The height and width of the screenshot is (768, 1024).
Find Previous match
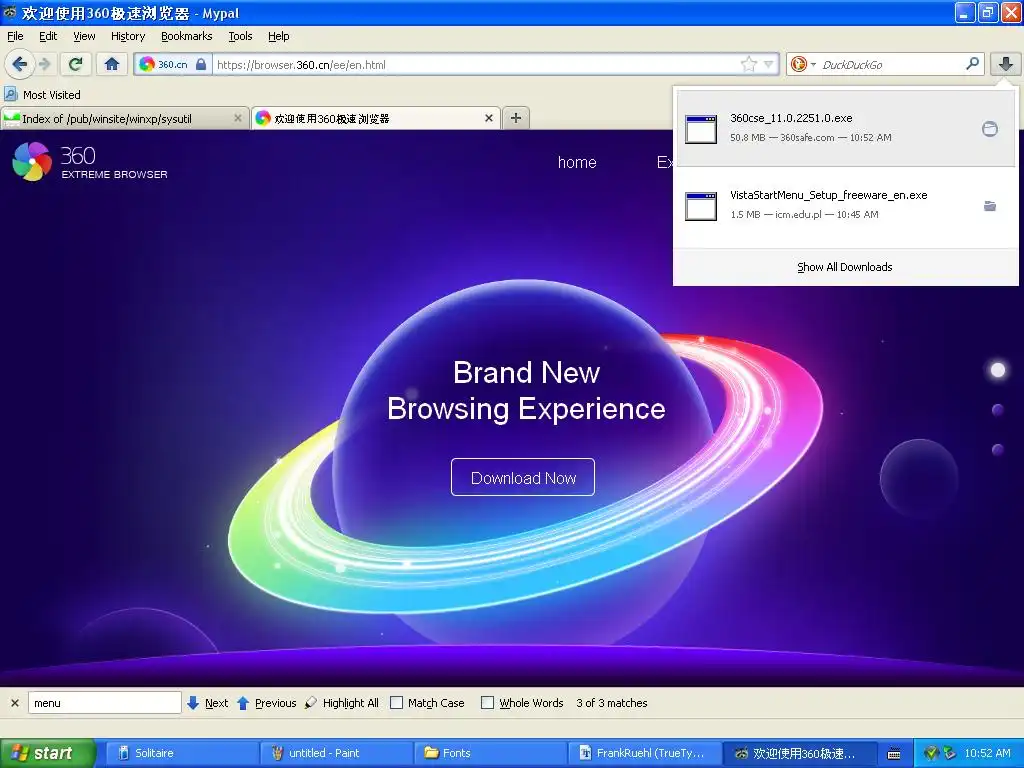[x=266, y=703]
